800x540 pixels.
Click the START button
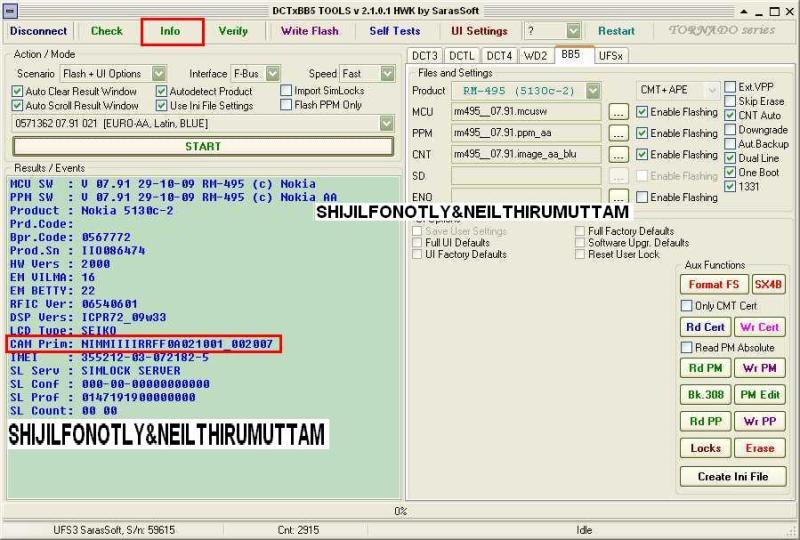203,146
